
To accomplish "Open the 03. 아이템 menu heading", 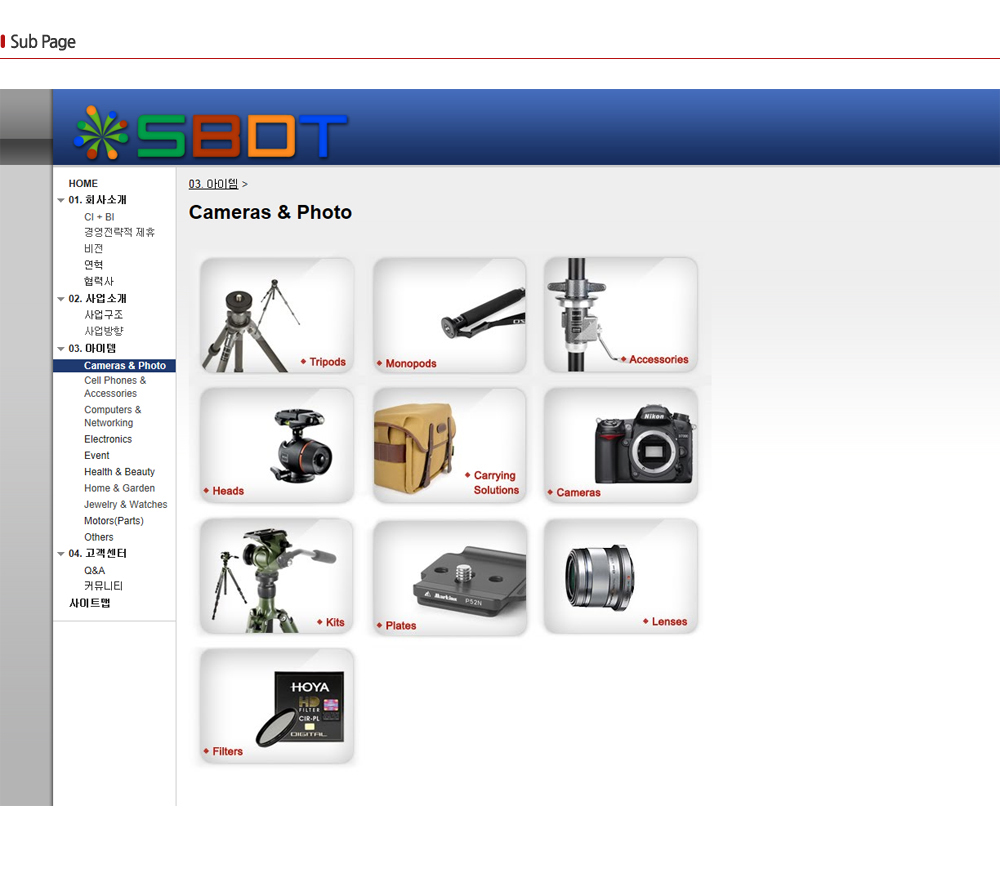I will (x=92, y=348).
